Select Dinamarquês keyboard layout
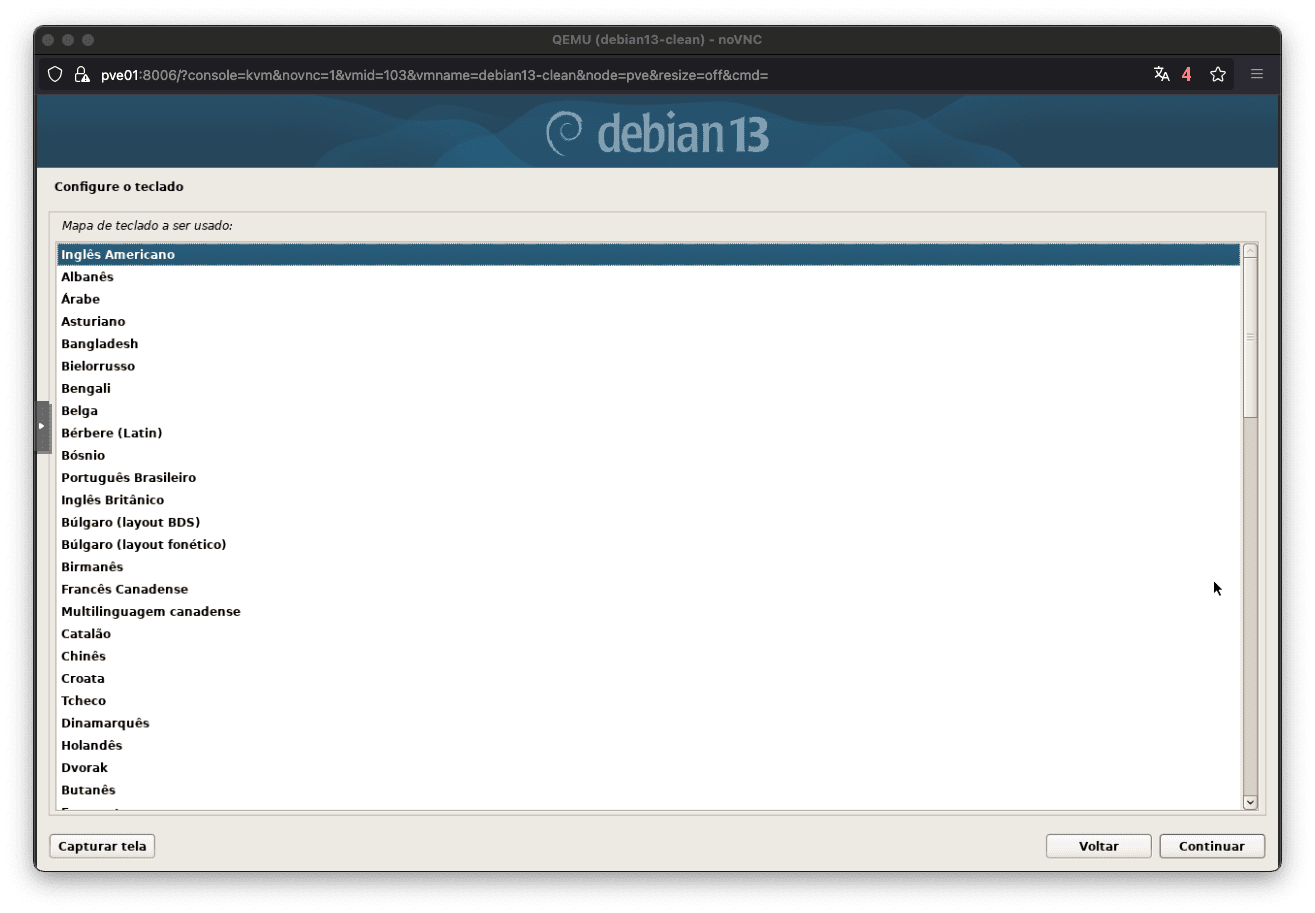This screenshot has height=913, width=1315. point(648,724)
